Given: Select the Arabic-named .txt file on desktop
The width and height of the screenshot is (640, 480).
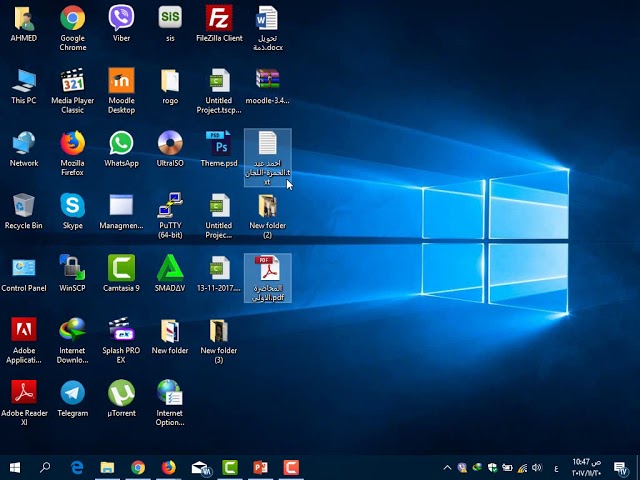Looking at the screenshot, I should tap(268, 158).
